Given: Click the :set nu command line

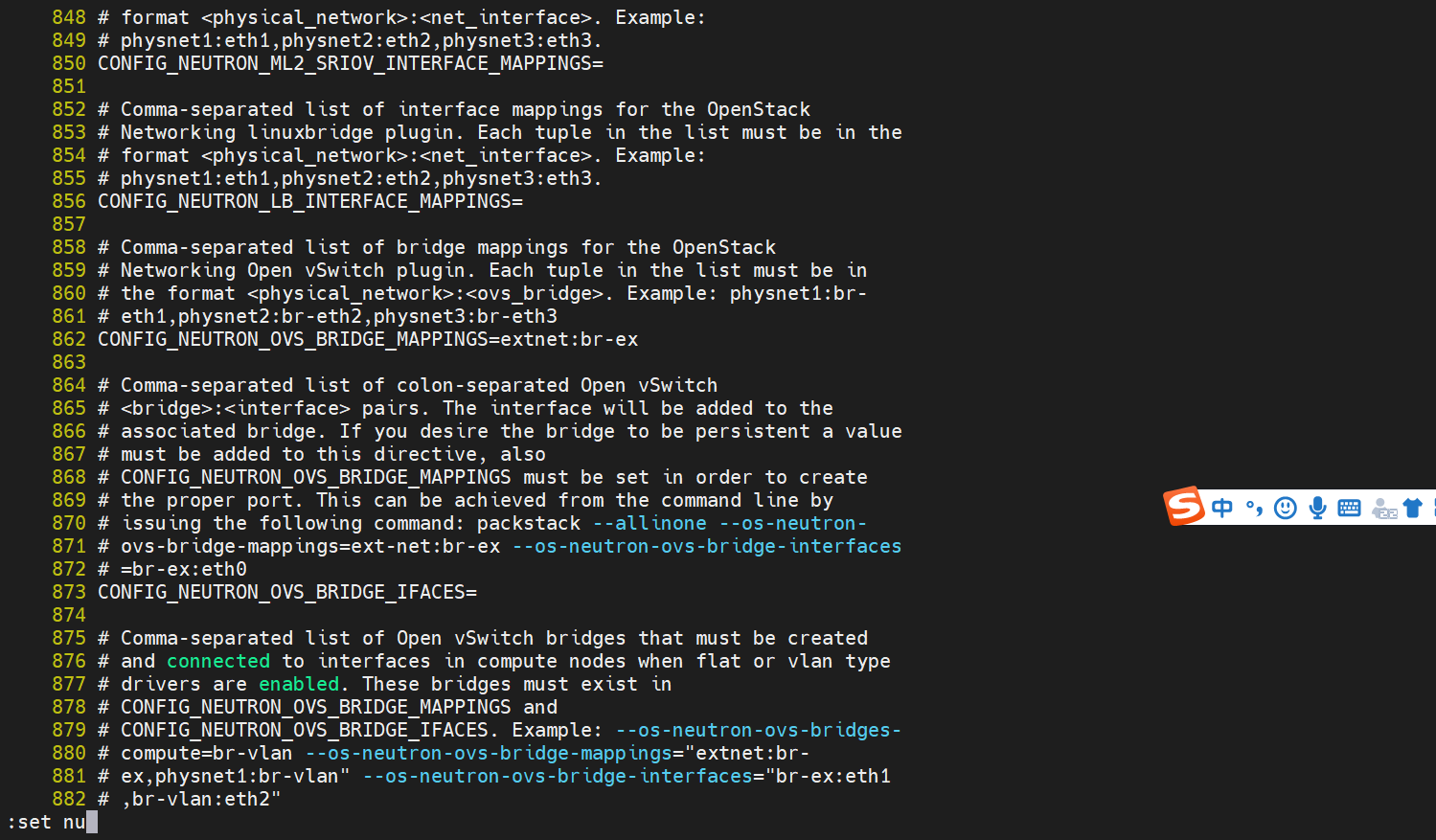Looking at the screenshot, I should (x=48, y=822).
